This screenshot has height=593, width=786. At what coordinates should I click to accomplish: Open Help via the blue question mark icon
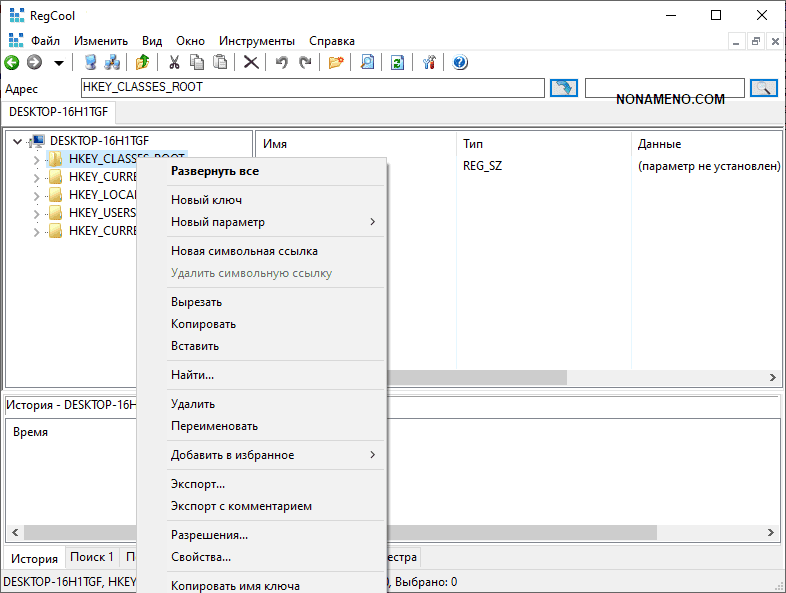tap(460, 62)
